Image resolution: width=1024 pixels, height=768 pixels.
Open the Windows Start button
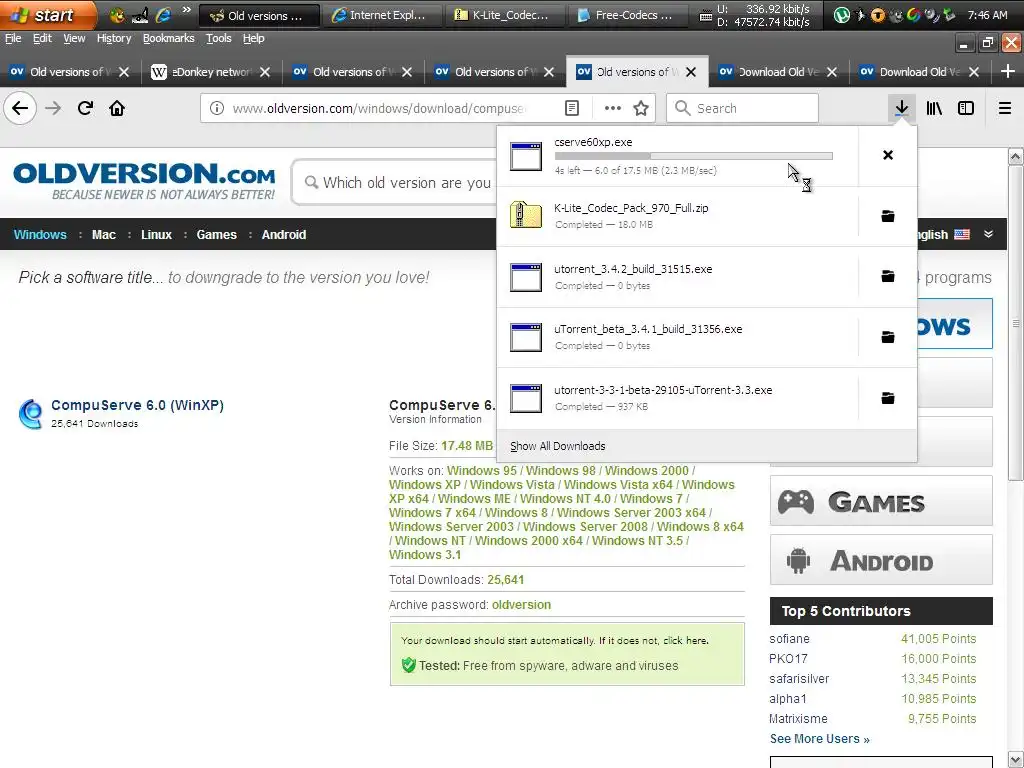47,14
